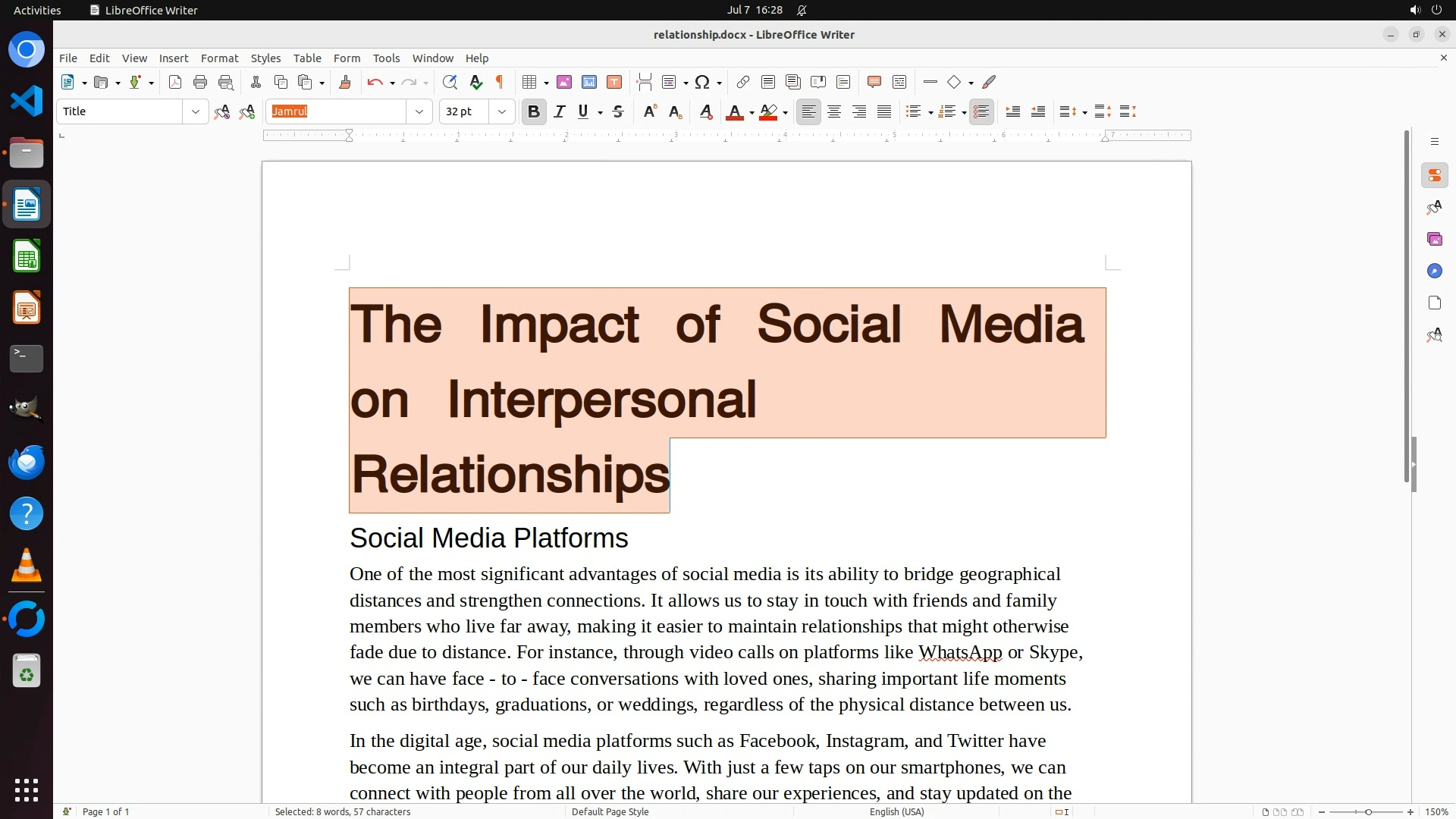Open the sidebar Gallery panel
Viewport: 1456px width, 819px height.
[1434, 240]
